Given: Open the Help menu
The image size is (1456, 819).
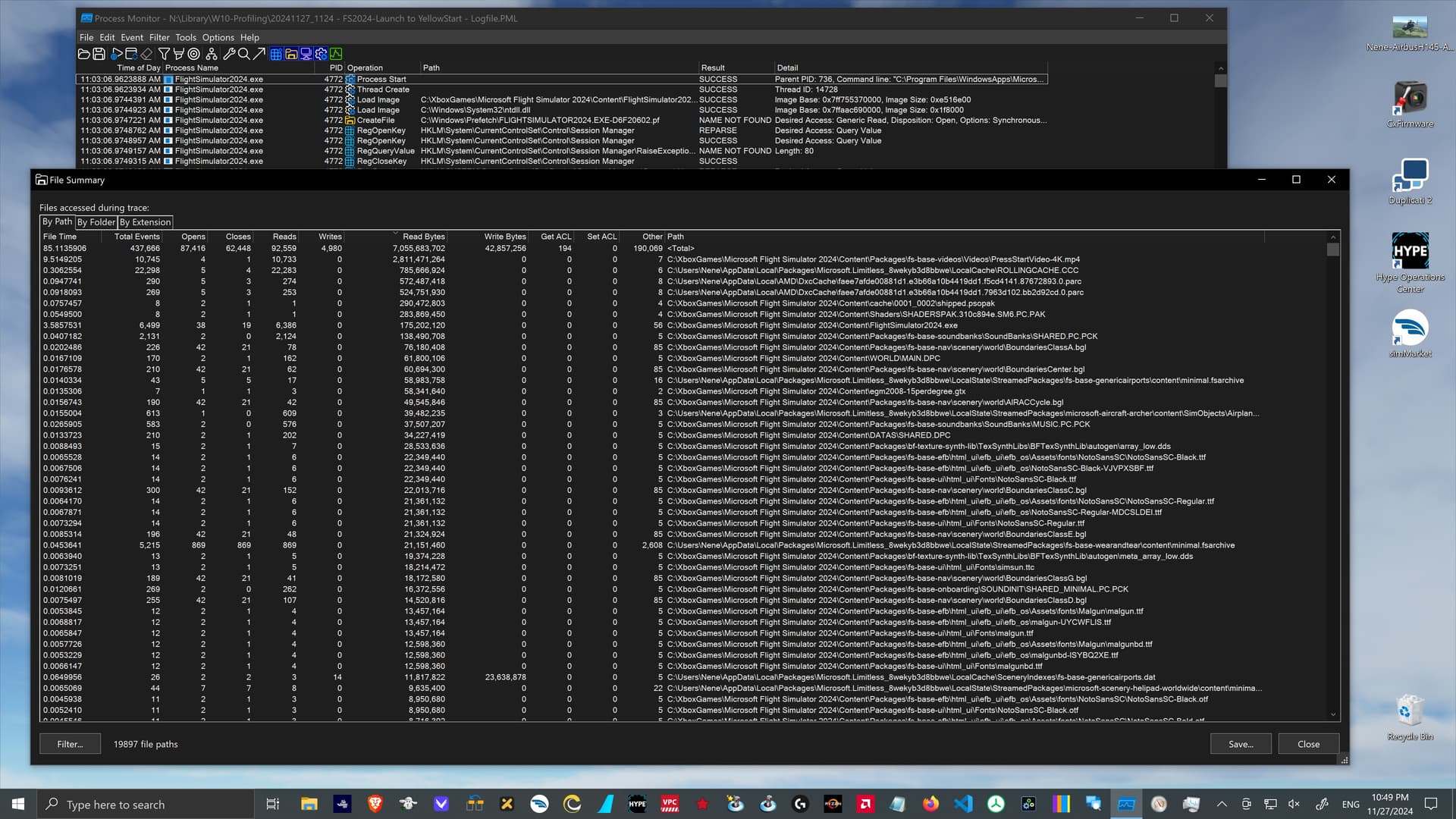Looking at the screenshot, I should tap(249, 37).
